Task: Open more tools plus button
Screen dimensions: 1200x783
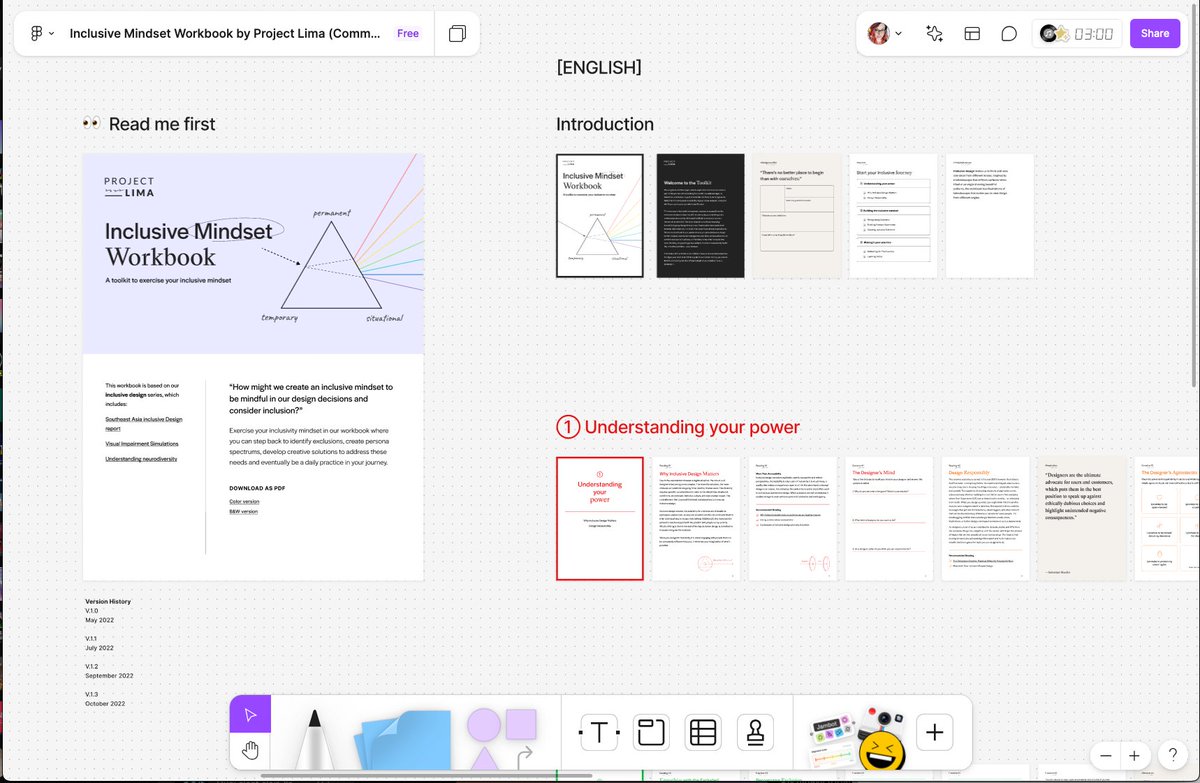Action: click(934, 733)
